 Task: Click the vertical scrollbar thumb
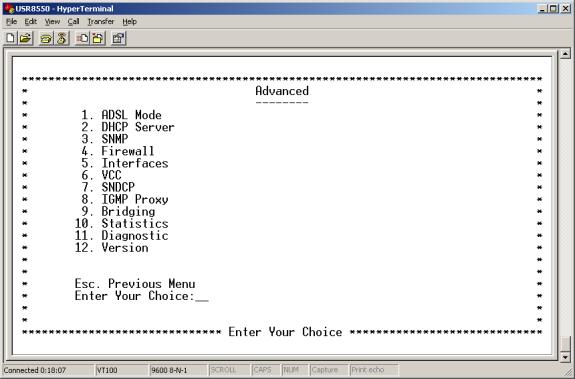(565, 344)
